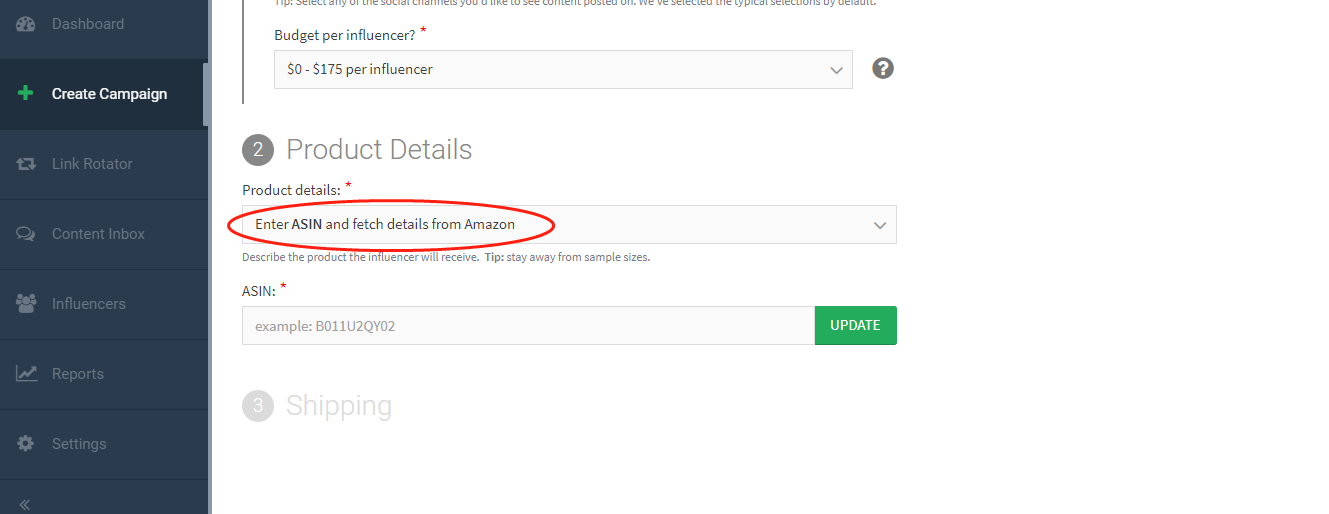The height and width of the screenshot is (514, 1329).
Task: Click the Content Inbox chat bubbles icon
Action: [x=26, y=234]
